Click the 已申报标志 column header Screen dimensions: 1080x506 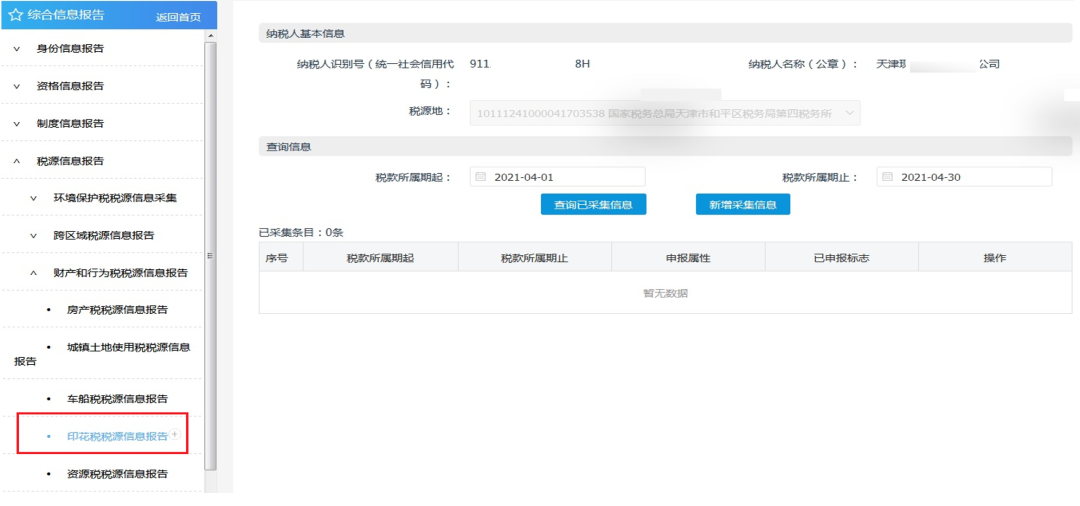pyautogui.click(x=841, y=258)
